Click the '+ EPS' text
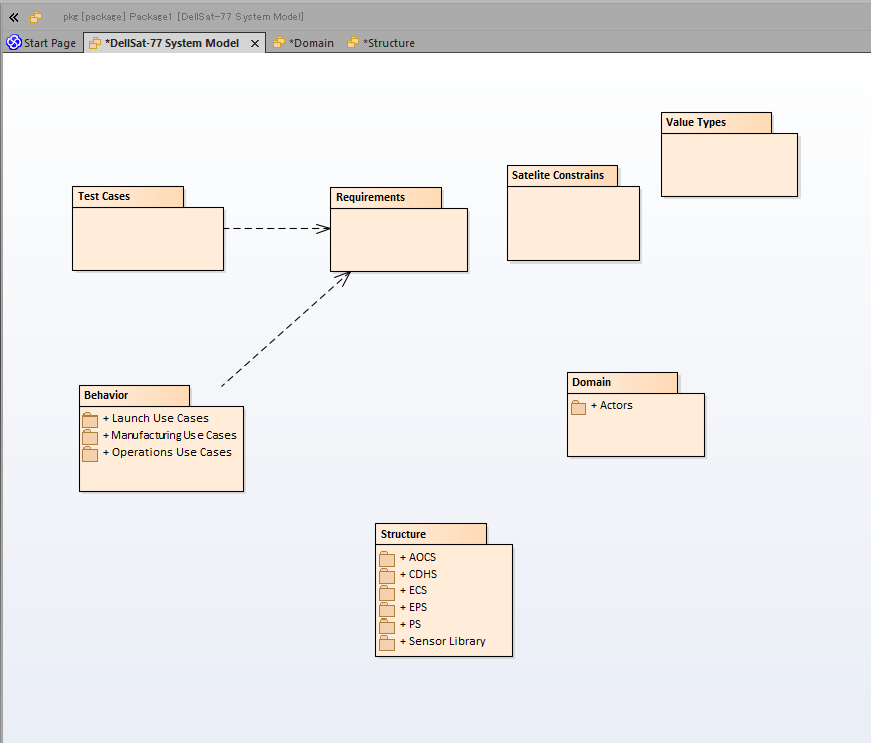871x743 pixels. (413, 608)
